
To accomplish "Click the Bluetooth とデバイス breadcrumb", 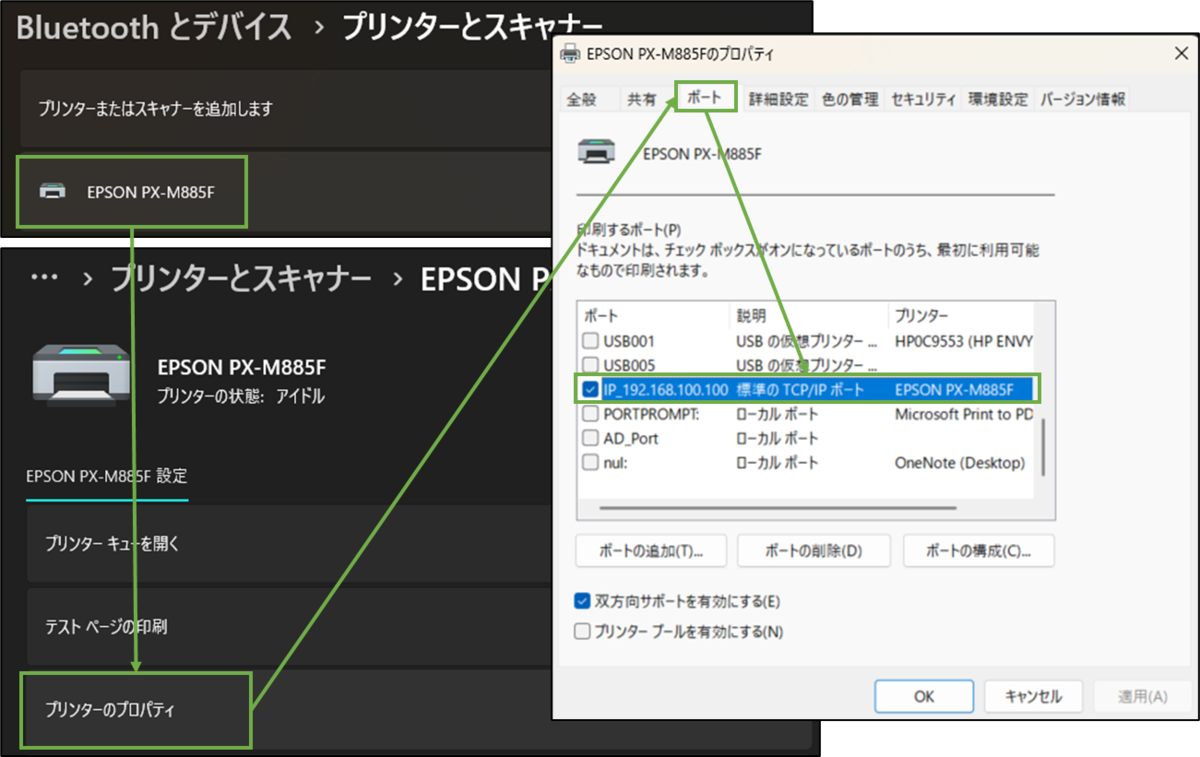I will [154, 28].
